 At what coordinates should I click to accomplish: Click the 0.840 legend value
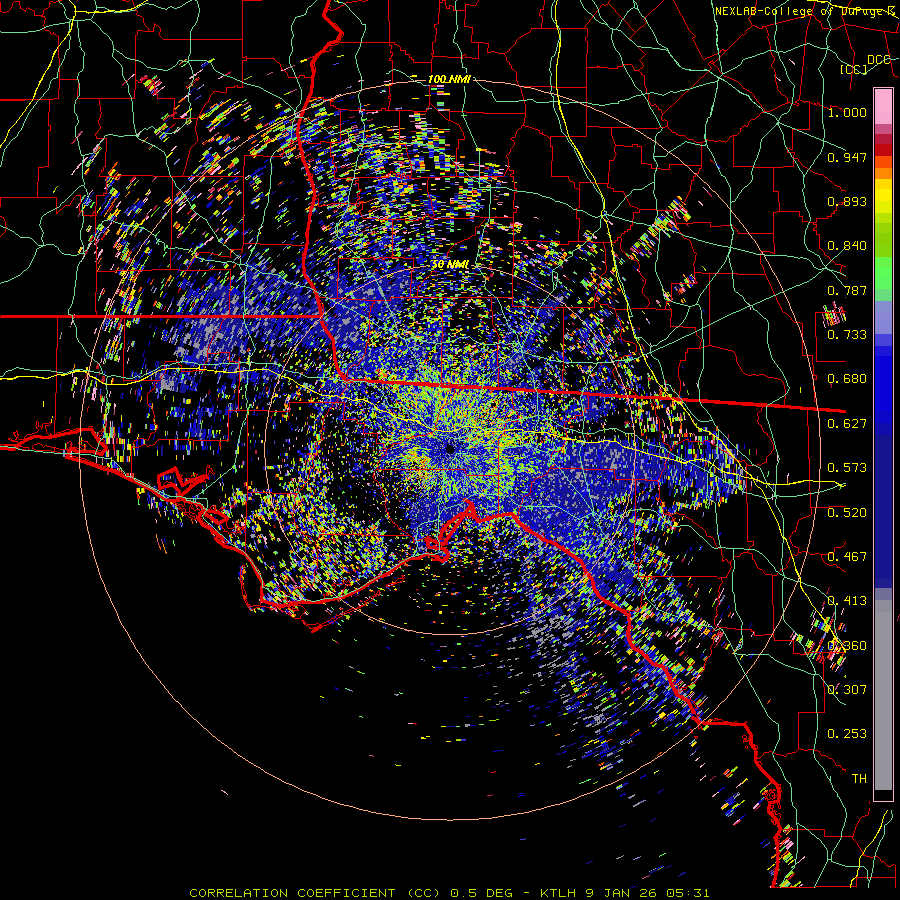[847, 246]
